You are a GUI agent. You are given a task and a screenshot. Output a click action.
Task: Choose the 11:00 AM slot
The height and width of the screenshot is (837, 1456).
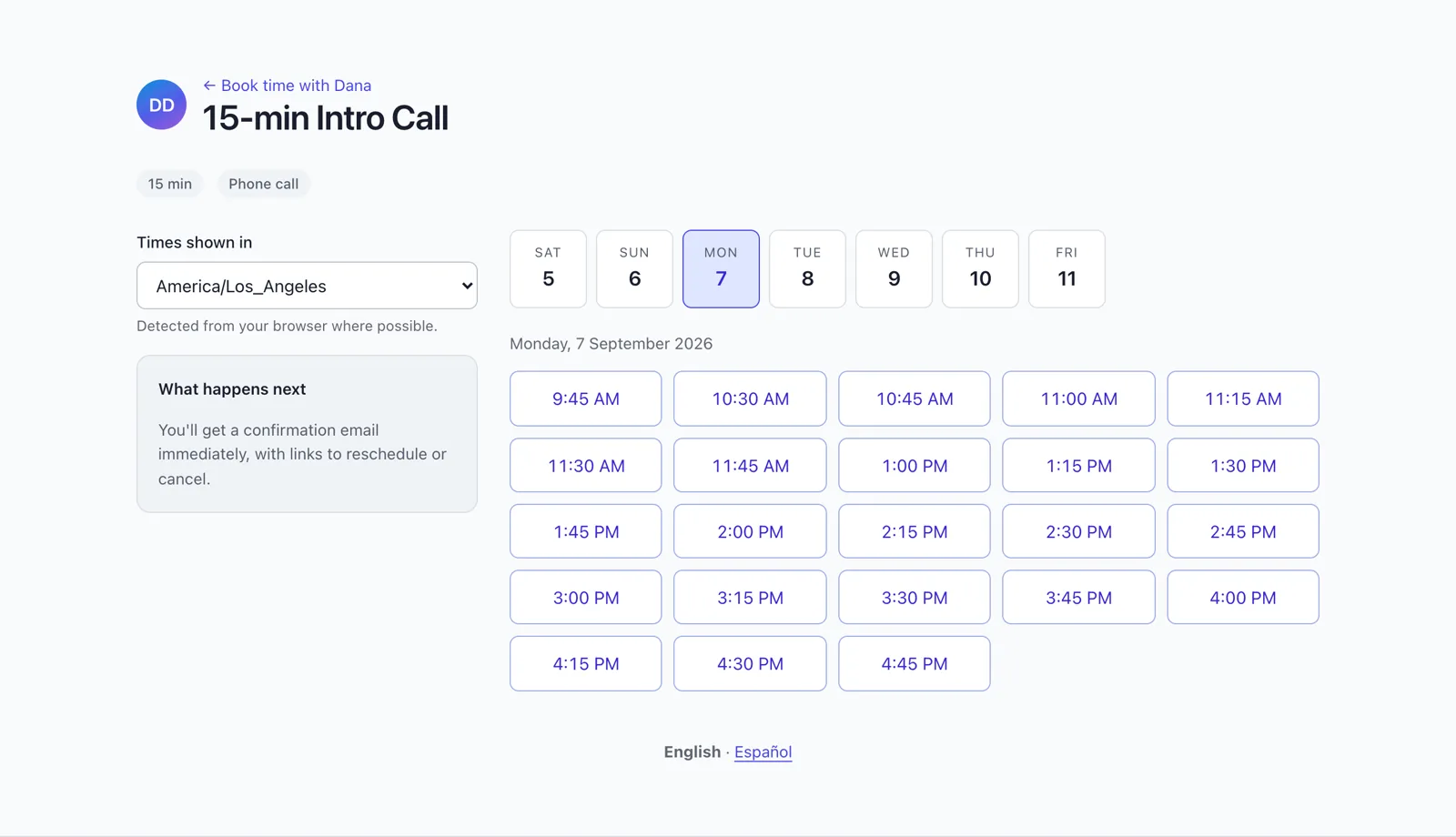click(x=1078, y=398)
